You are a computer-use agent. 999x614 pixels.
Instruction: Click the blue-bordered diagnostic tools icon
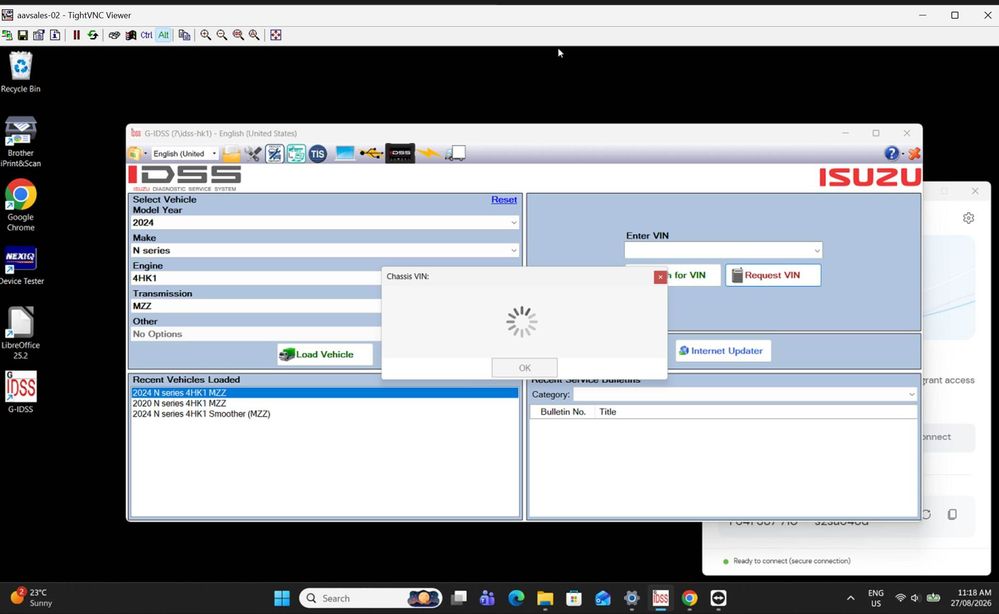275,154
